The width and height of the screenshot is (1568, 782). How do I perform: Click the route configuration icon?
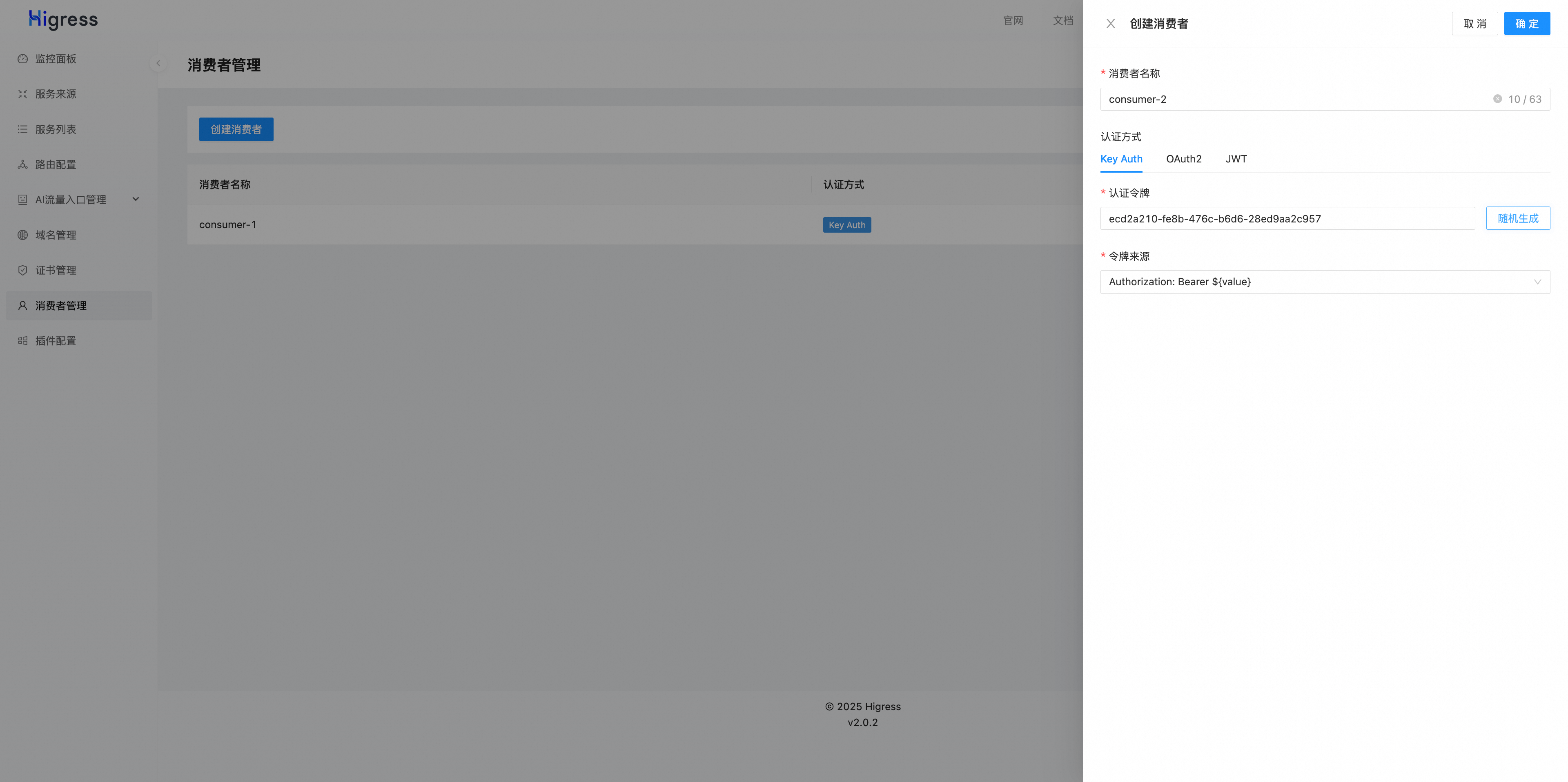22,165
